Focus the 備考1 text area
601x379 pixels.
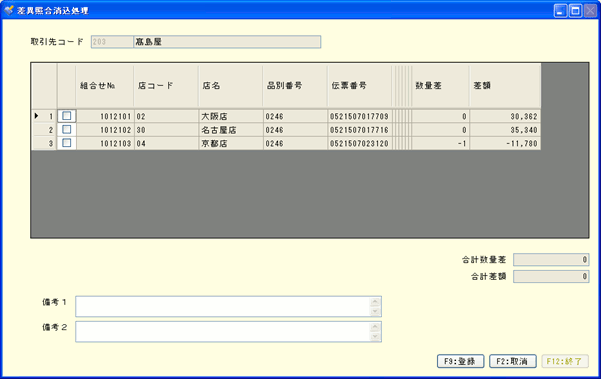point(228,307)
